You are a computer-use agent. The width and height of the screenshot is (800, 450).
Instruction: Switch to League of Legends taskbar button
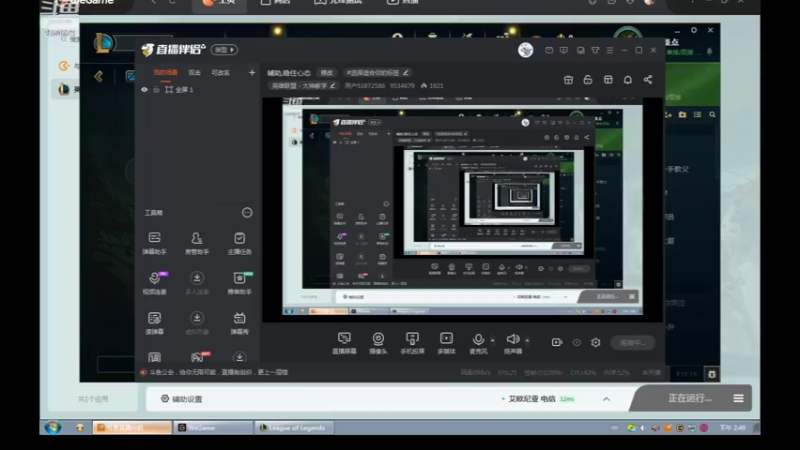coord(294,428)
